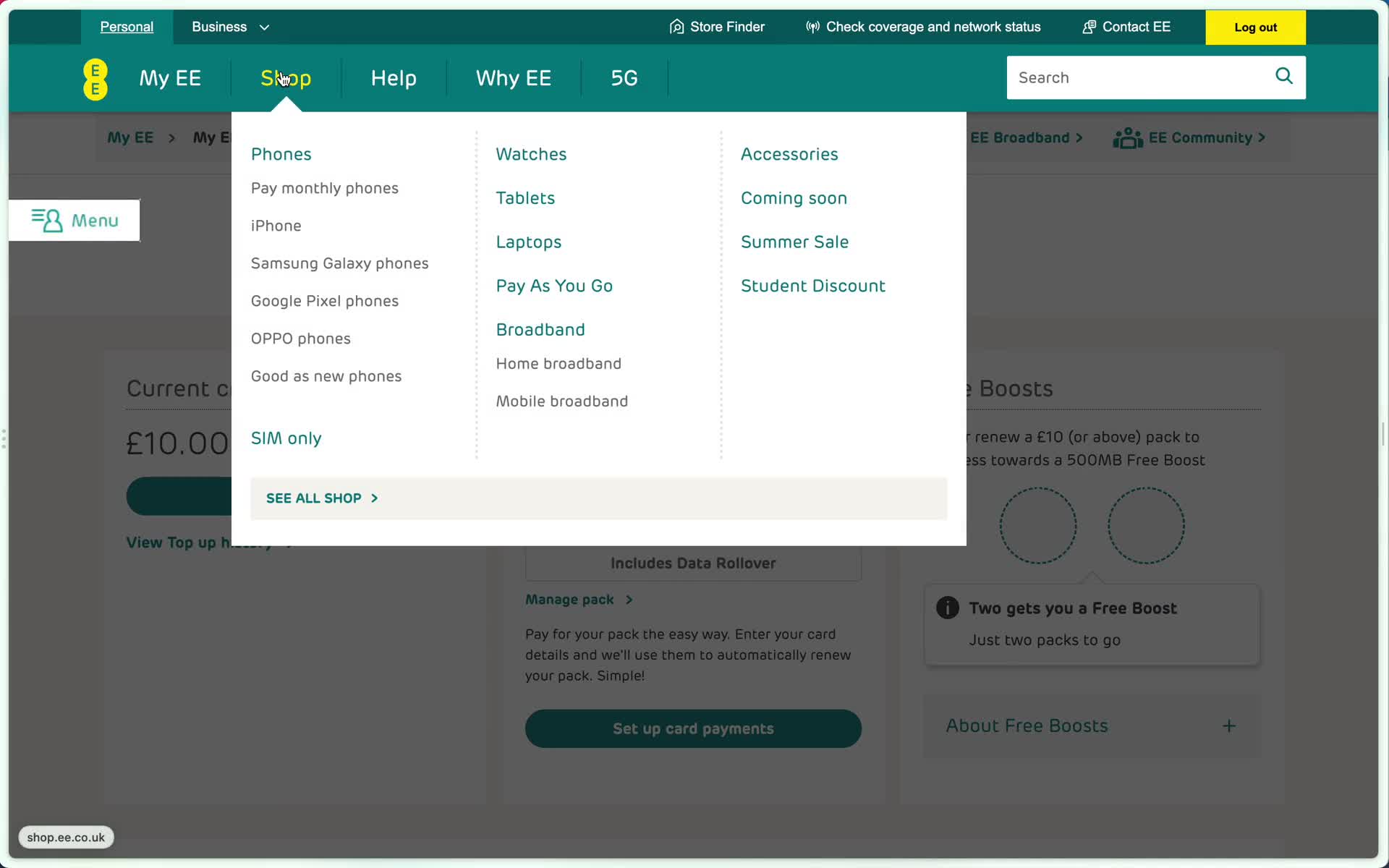Click the EE Community people icon
Image resolution: width=1389 pixels, height=868 pixels.
tap(1127, 137)
